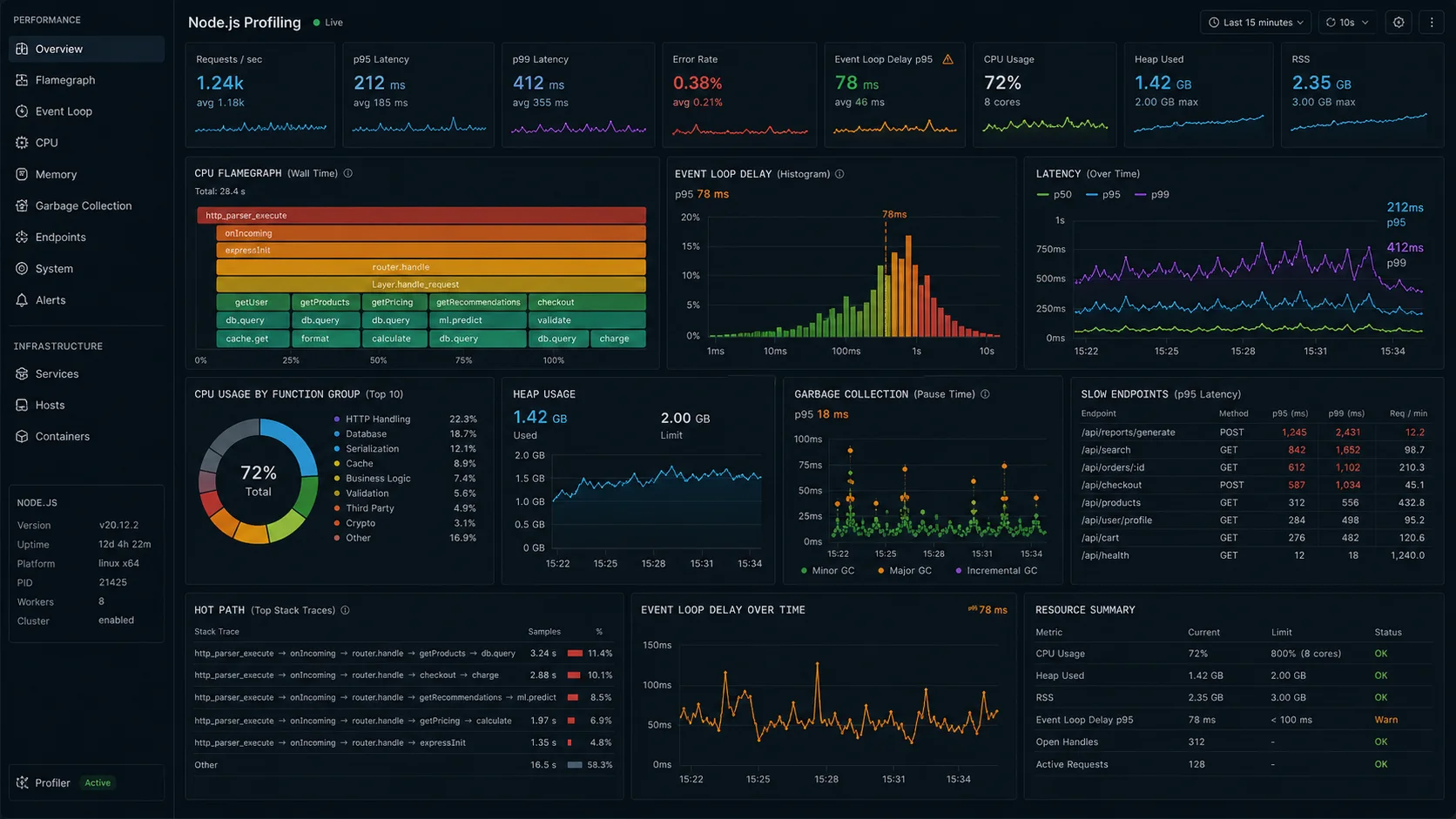Open Garbage Collection from sidebar
1456x819 pixels.
coord(86,205)
